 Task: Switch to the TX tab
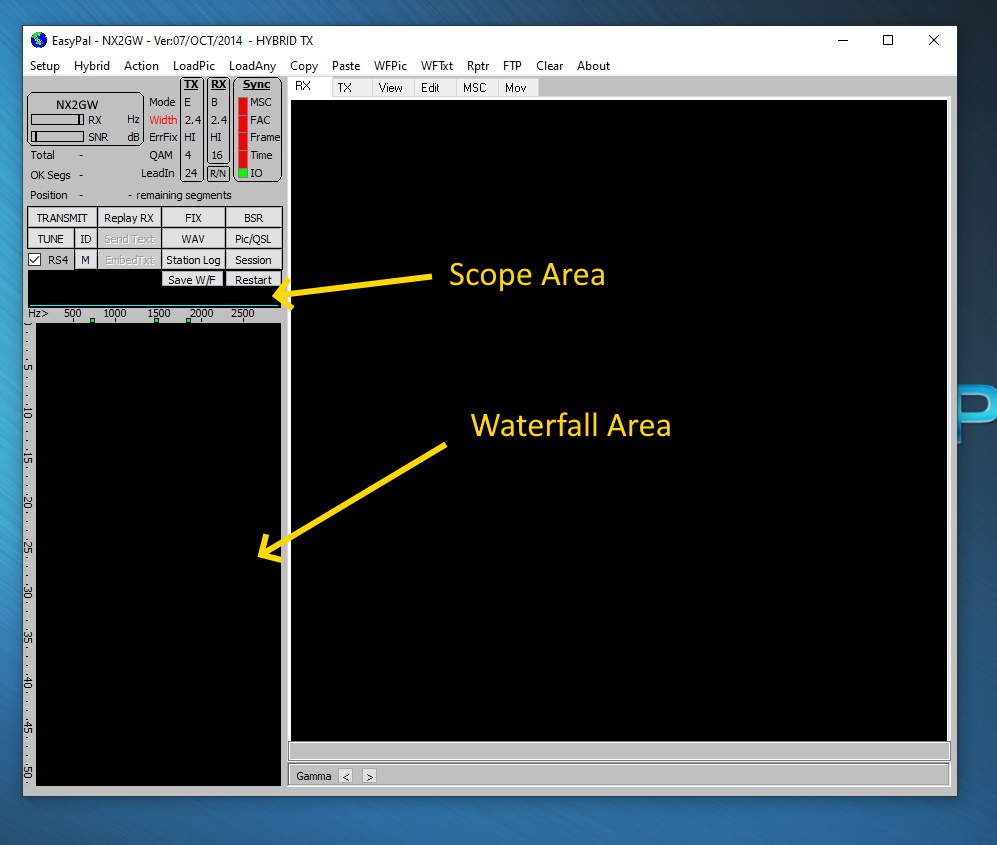click(345, 88)
